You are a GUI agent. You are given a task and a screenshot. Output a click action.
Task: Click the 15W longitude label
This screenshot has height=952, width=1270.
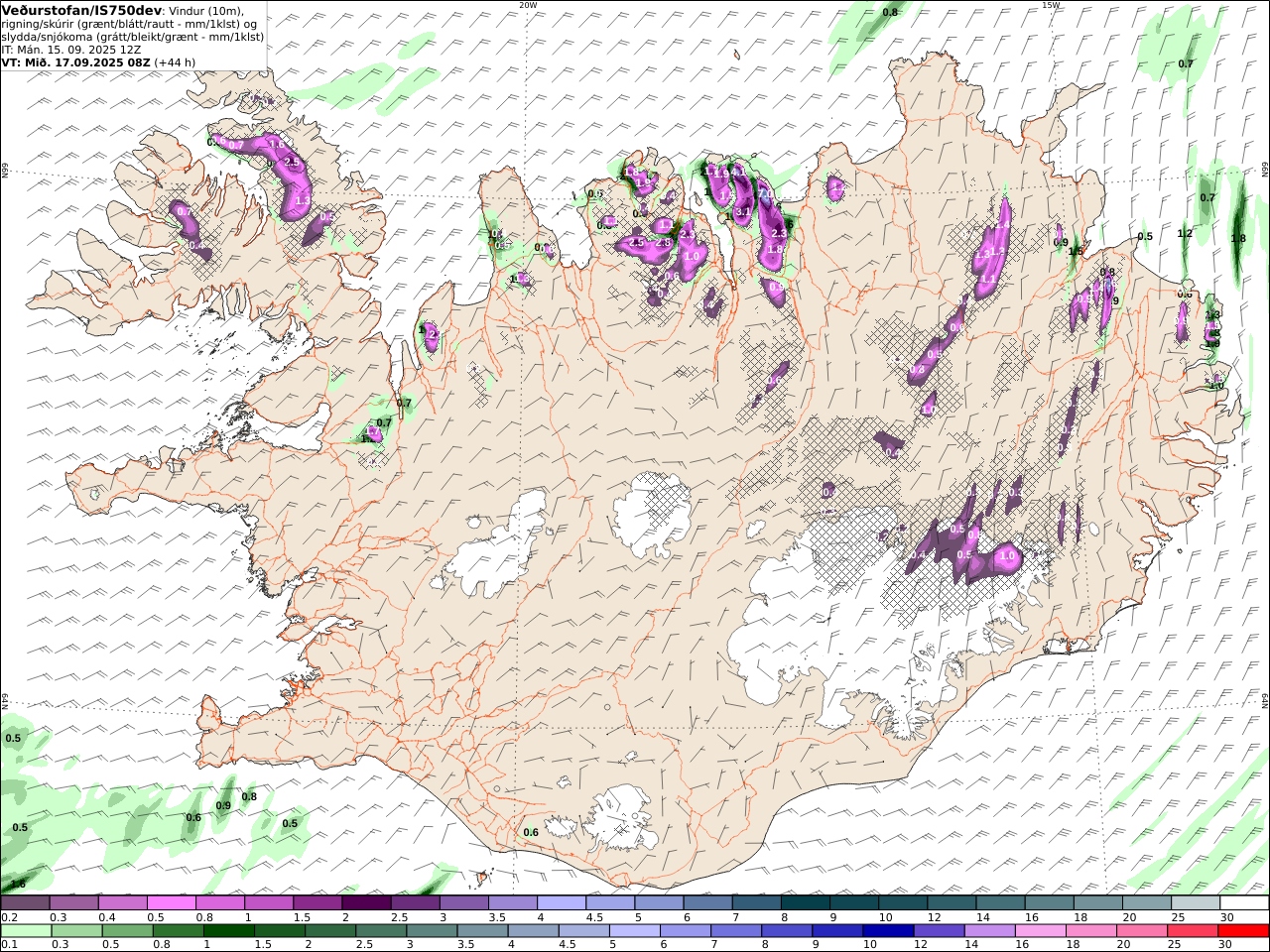coord(1051,5)
